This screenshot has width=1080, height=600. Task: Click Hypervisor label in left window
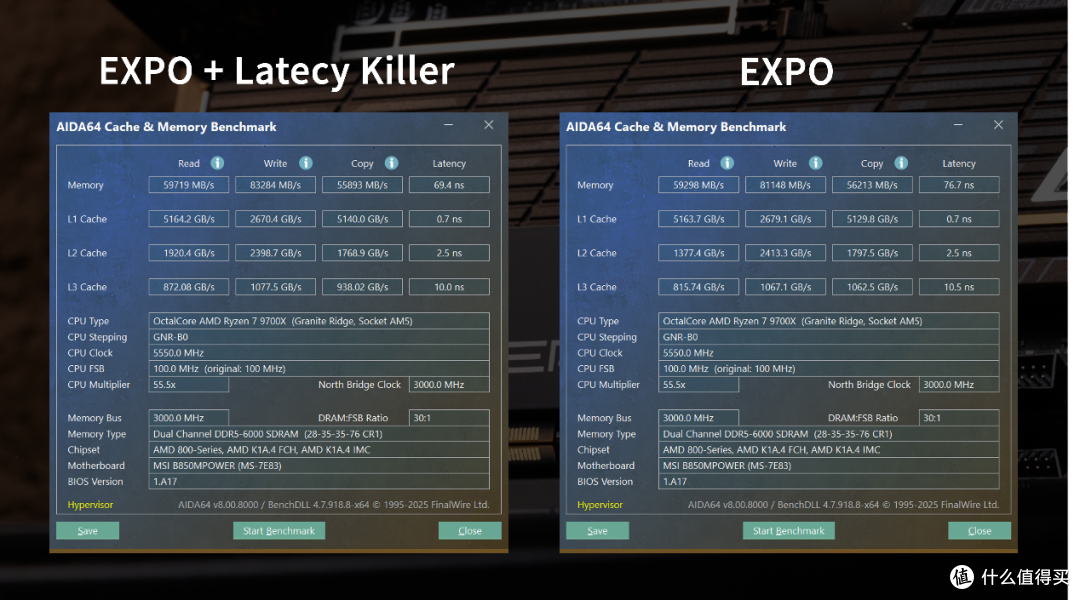(x=90, y=504)
